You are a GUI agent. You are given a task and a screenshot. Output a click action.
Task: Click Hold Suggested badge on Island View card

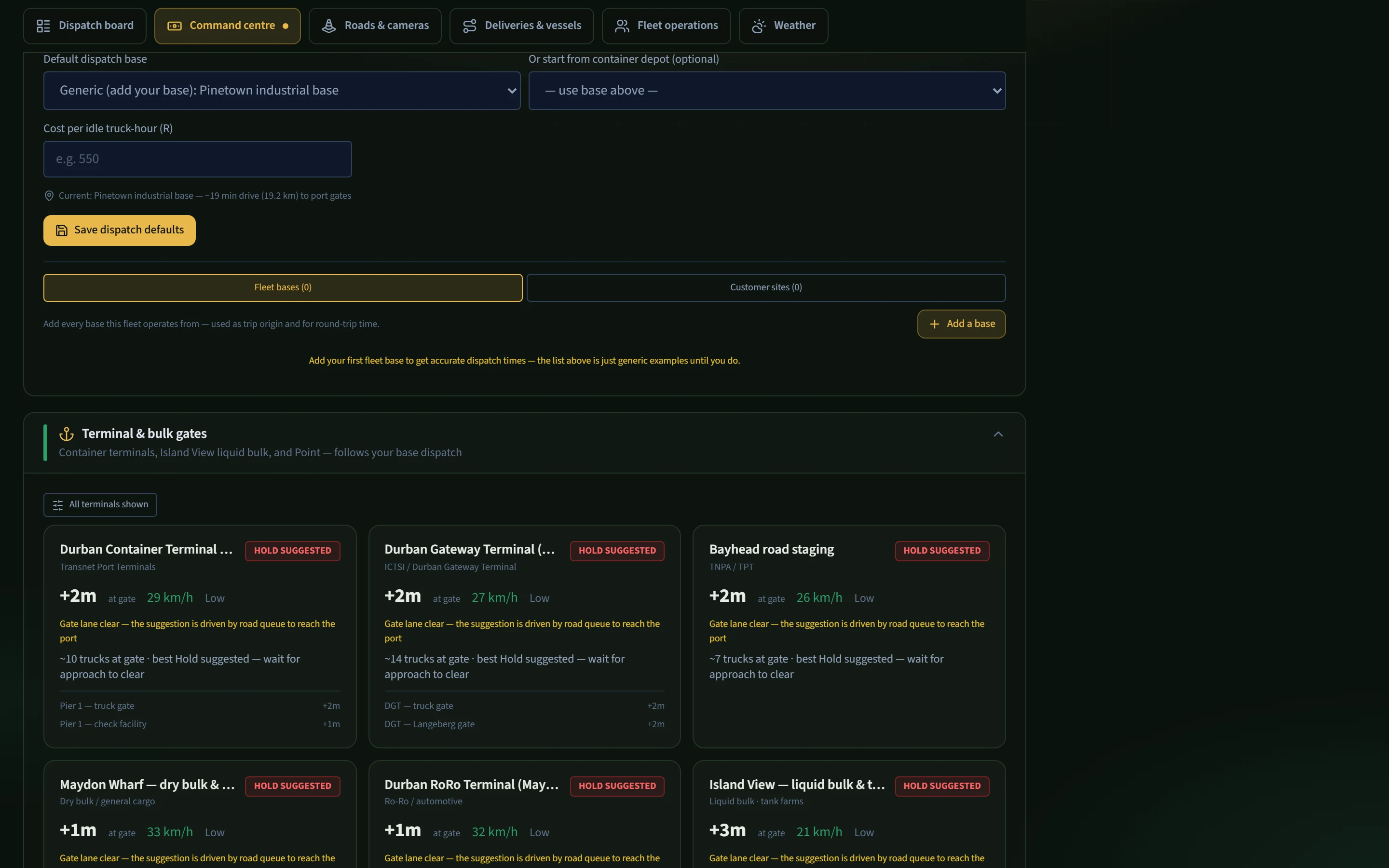(x=942, y=787)
